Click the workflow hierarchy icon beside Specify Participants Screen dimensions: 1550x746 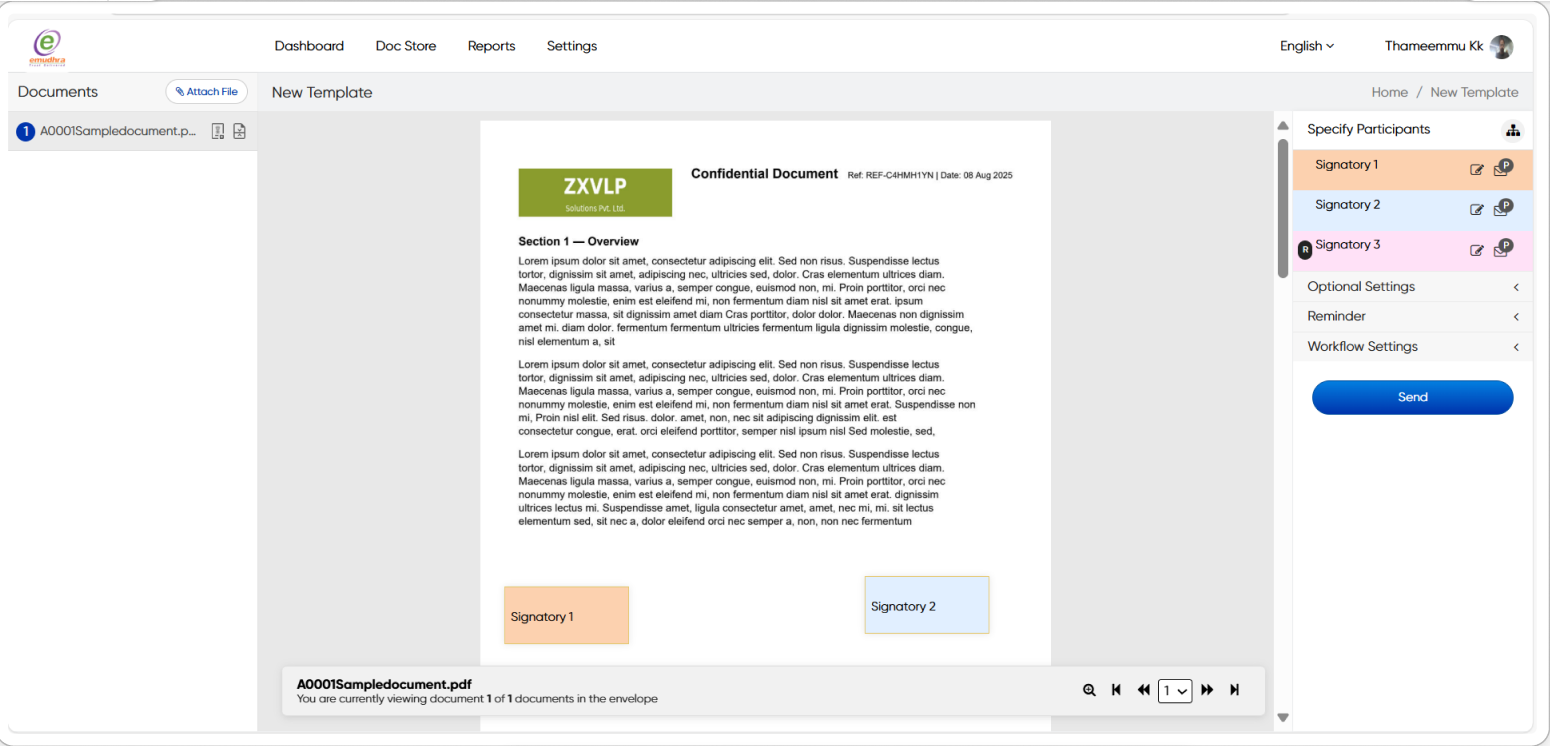(1512, 130)
